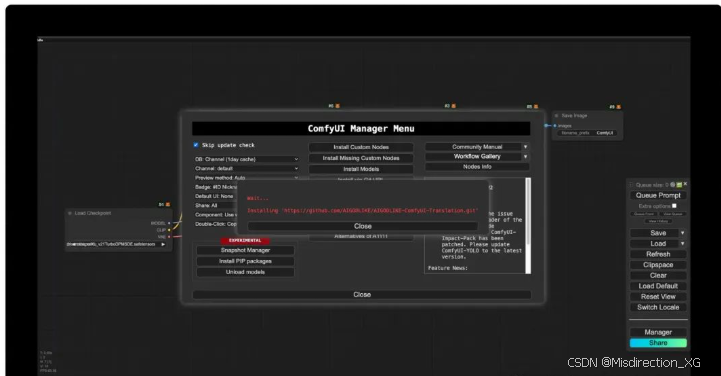Click next checkpoint arrow in Load Checkpoint

click(x=163, y=244)
